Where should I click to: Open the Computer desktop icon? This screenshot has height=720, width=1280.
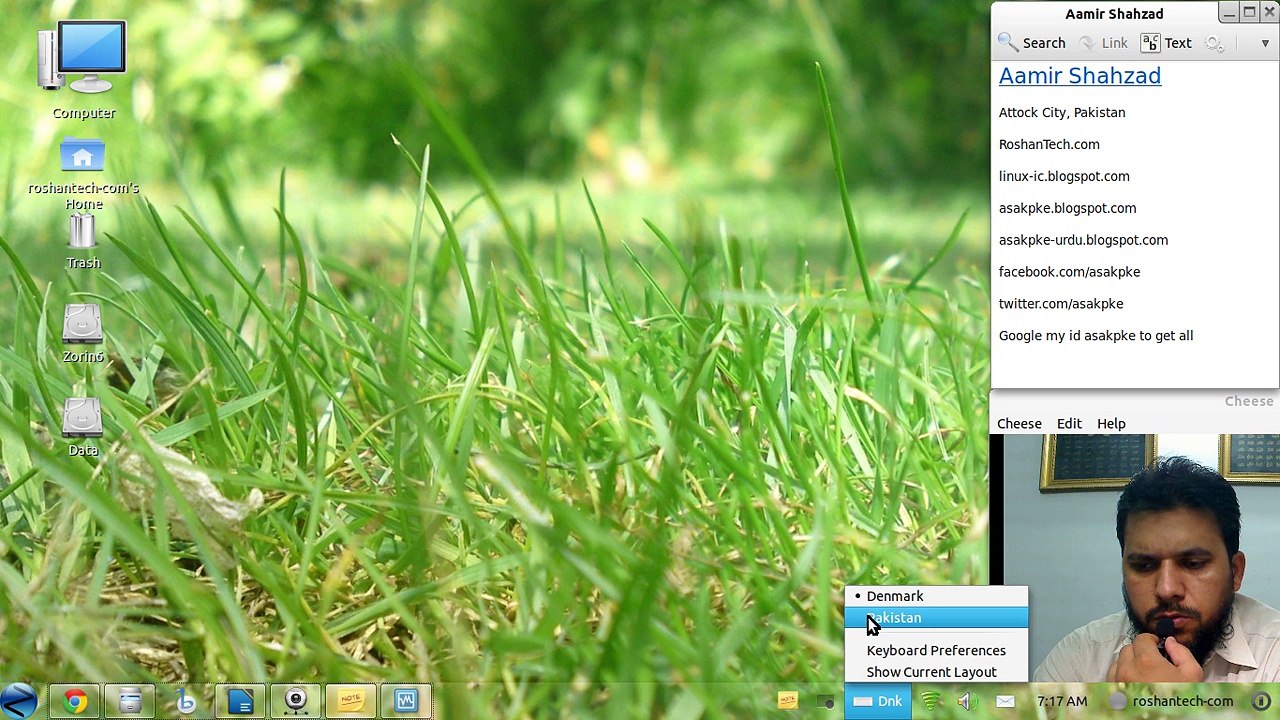[x=83, y=70]
